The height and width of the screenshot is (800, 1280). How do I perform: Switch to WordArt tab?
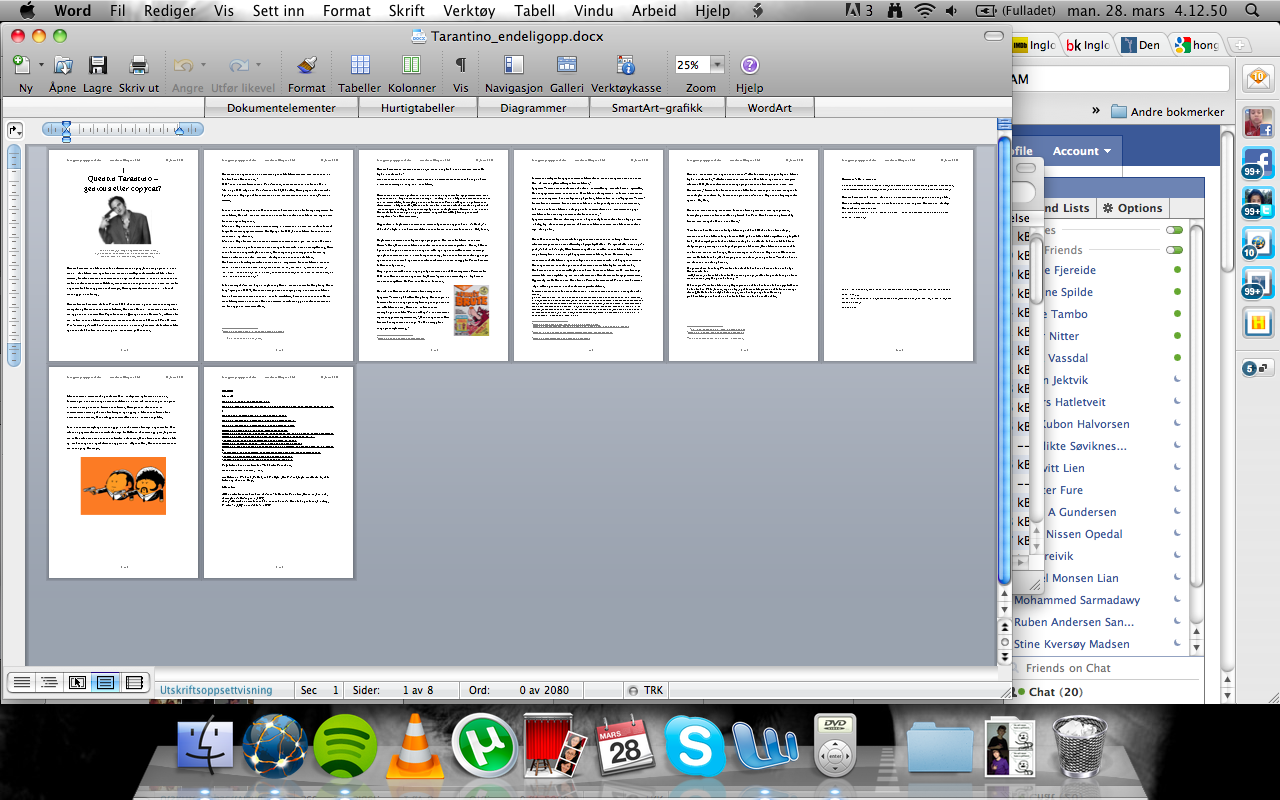click(x=770, y=108)
